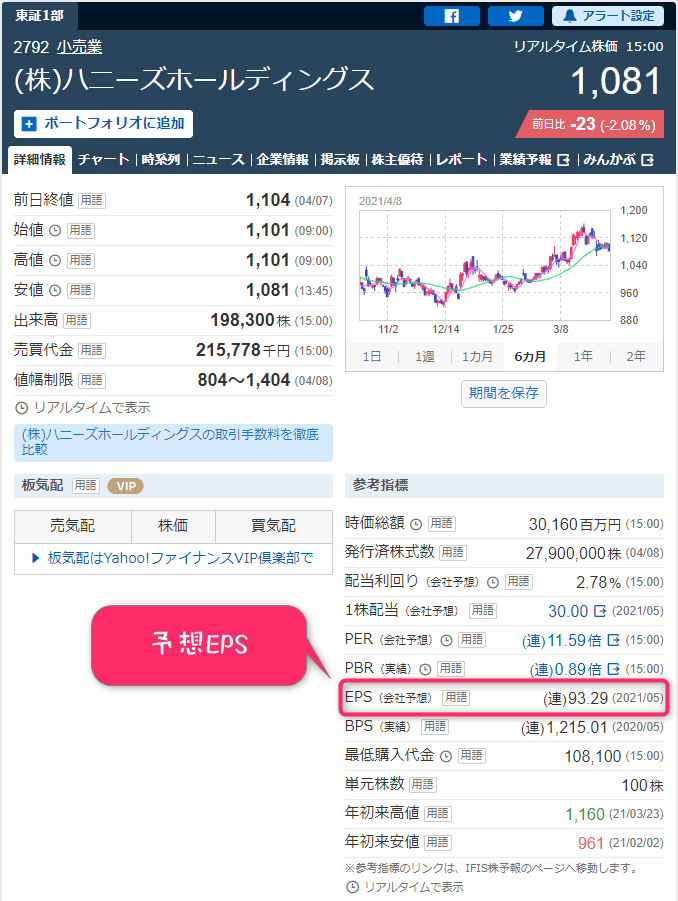The height and width of the screenshot is (901, 678).
Task: Open glossary 用語 badge for 年初来安値
Action: click(438, 843)
